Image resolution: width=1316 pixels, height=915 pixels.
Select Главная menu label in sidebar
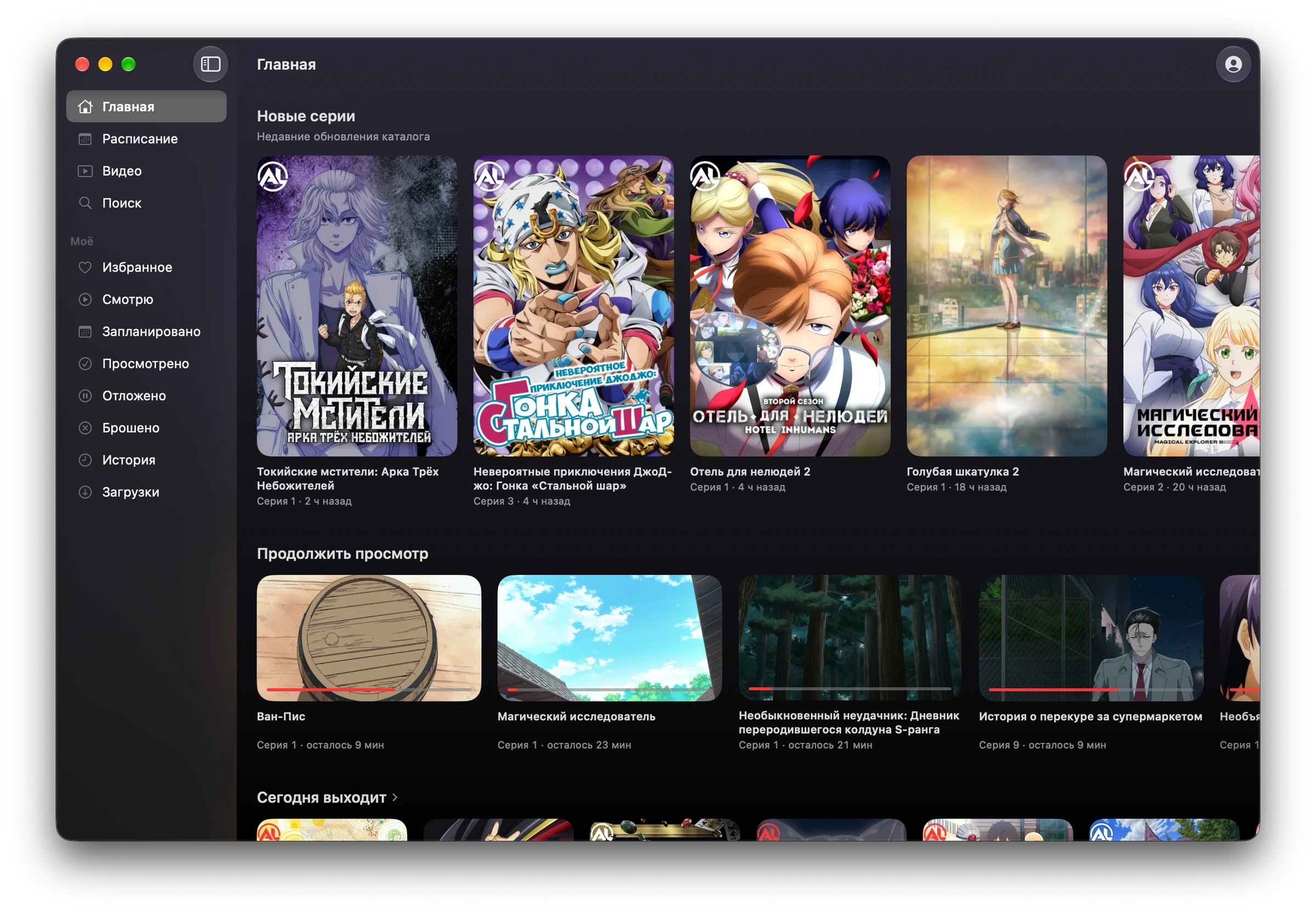click(128, 106)
